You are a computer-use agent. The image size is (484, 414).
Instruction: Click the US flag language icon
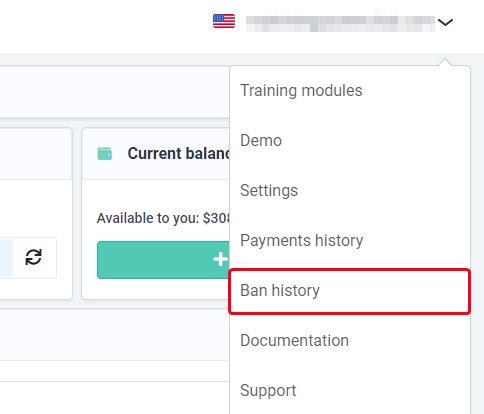click(x=224, y=21)
